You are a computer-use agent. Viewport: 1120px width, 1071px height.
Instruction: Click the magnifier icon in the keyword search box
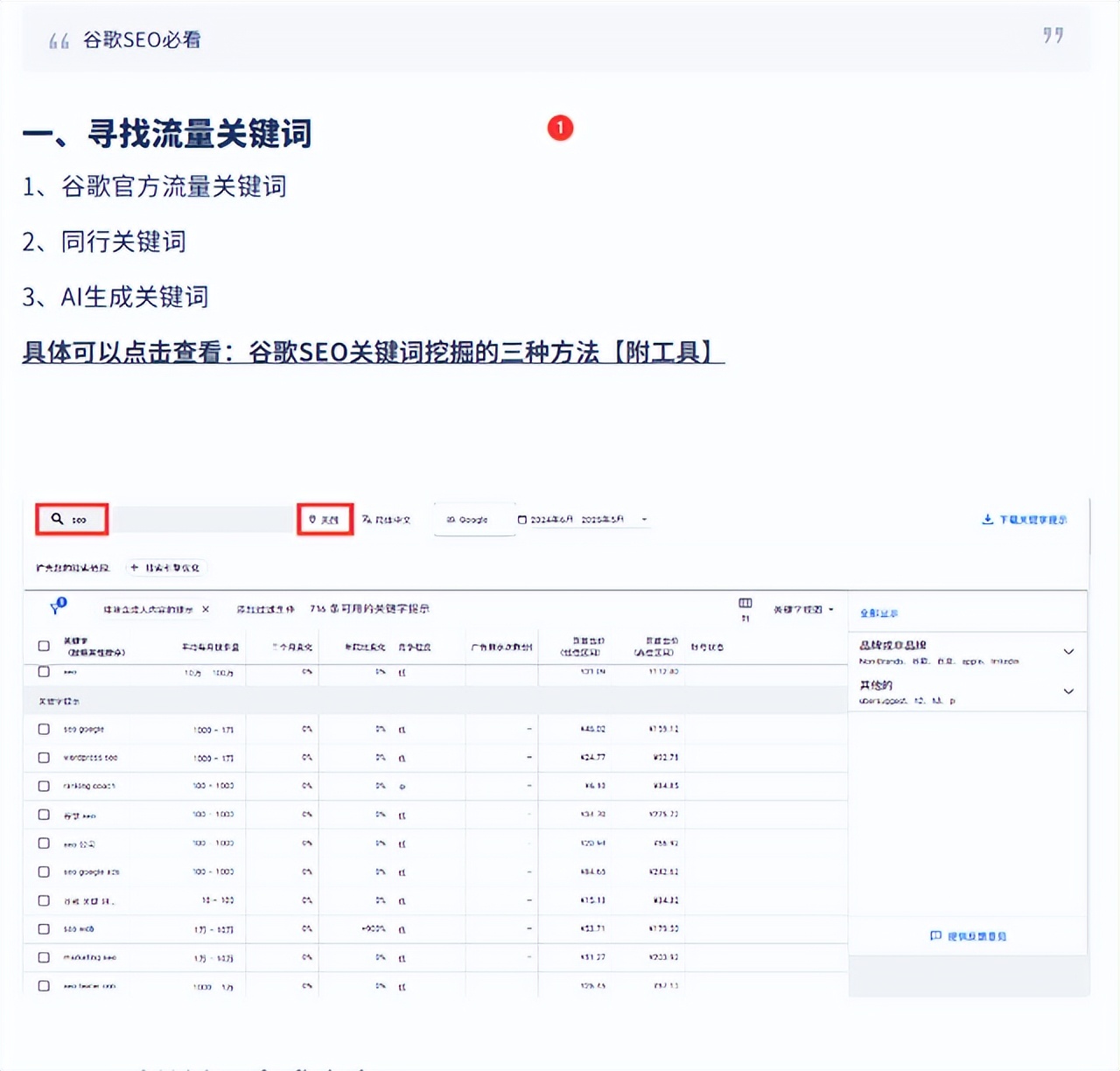(55, 519)
